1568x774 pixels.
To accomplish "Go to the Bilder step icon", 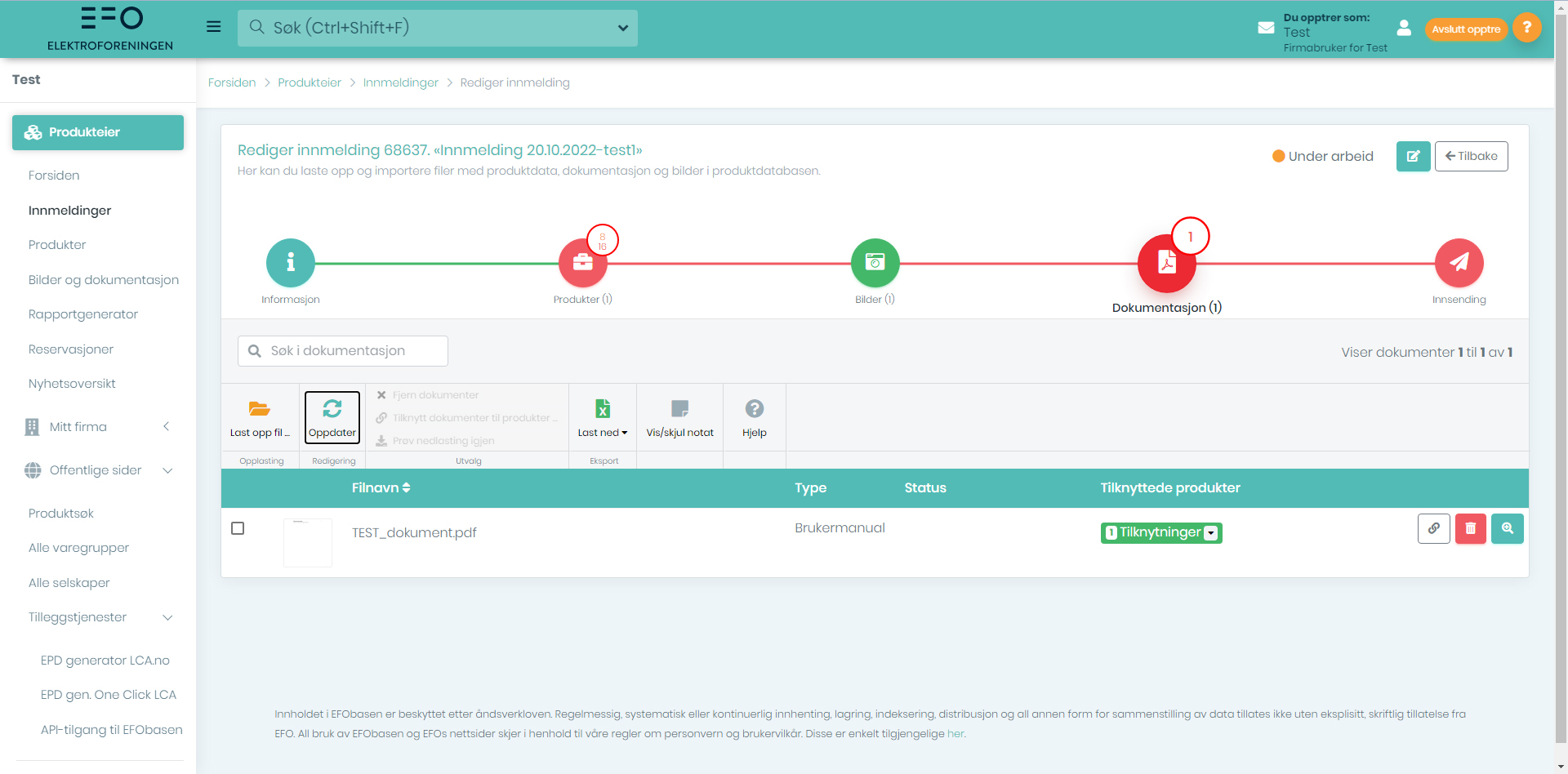I will pyautogui.click(x=875, y=263).
